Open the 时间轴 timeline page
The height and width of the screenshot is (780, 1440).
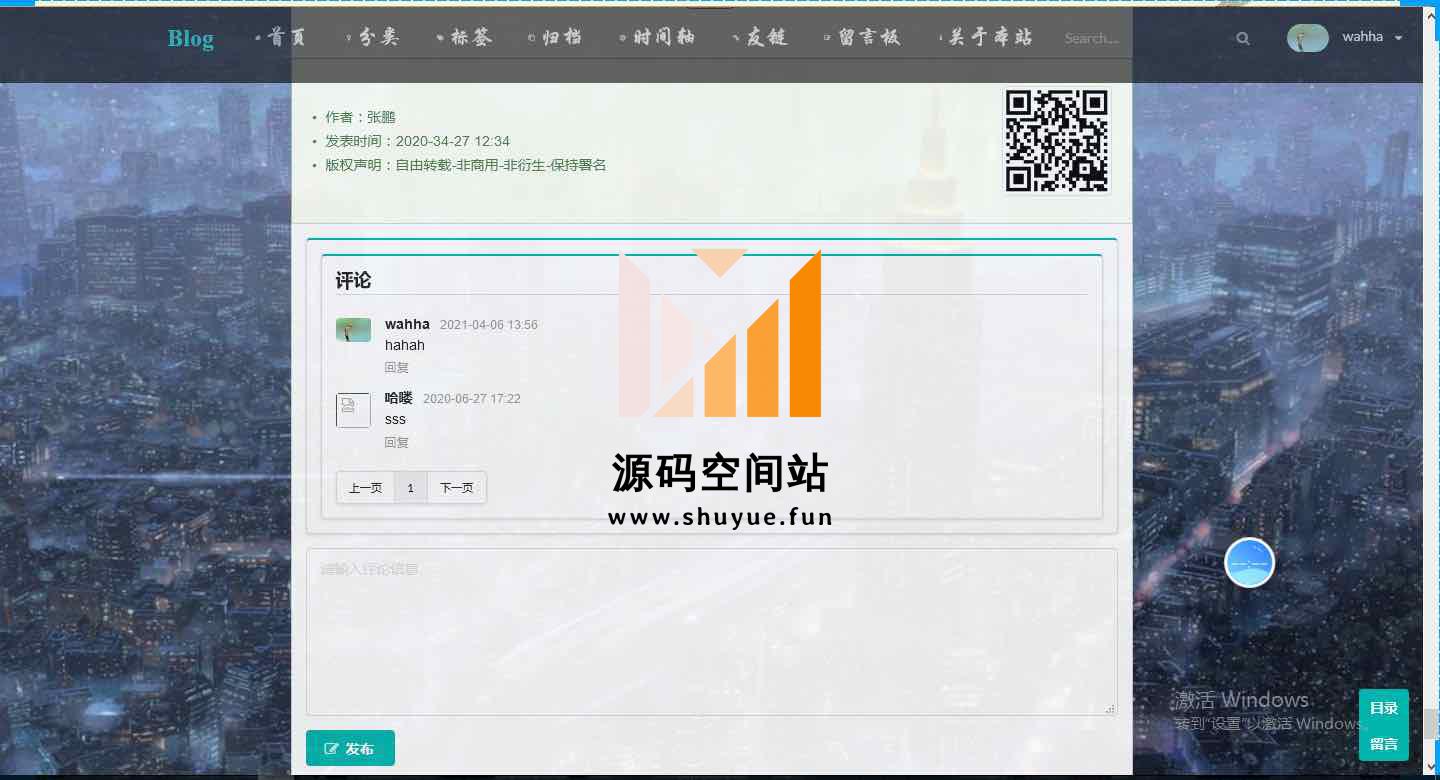(657, 37)
